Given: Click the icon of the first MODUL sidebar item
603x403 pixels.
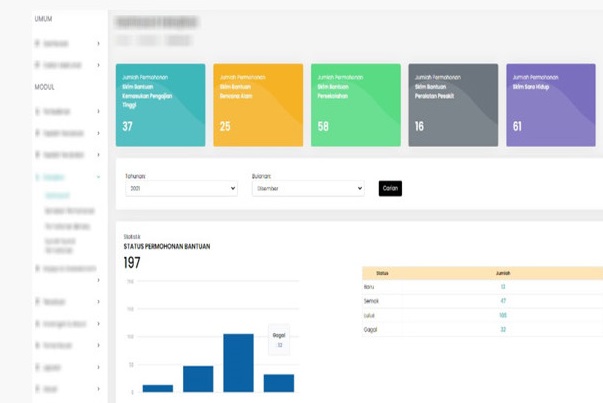Looking at the screenshot, I should 37,110.
